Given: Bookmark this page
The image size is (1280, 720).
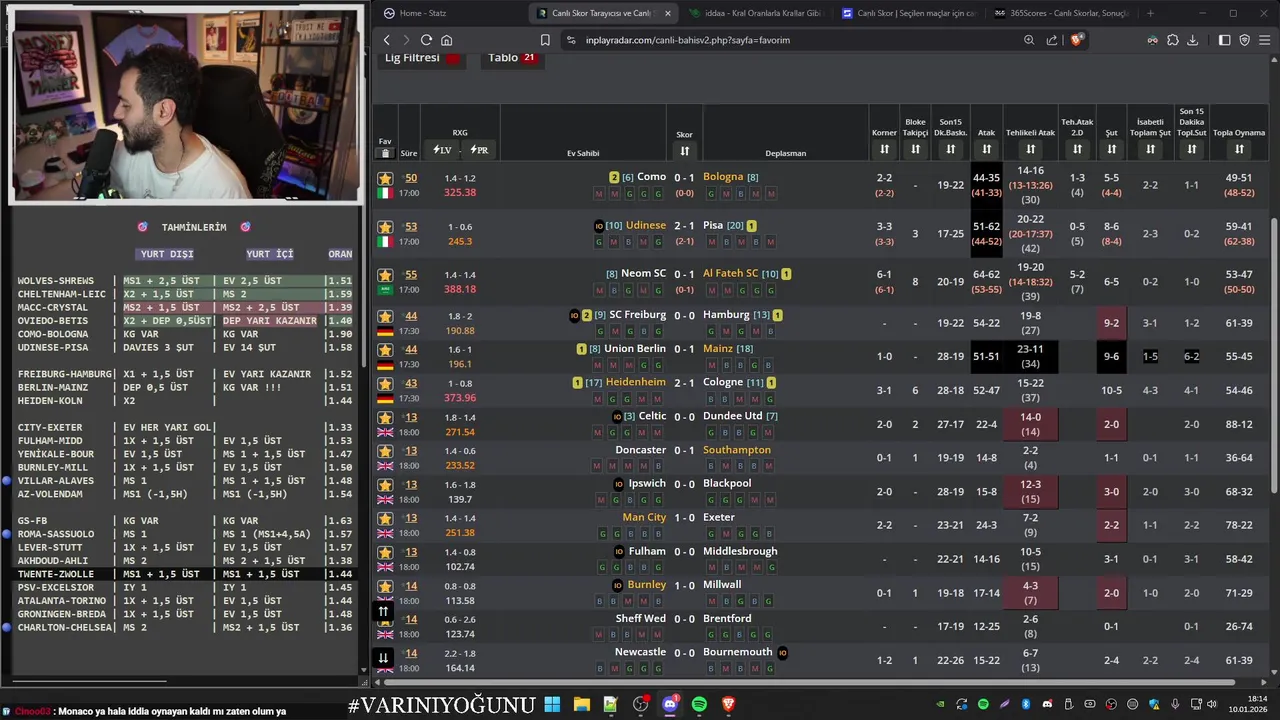Looking at the screenshot, I should pos(545,40).
